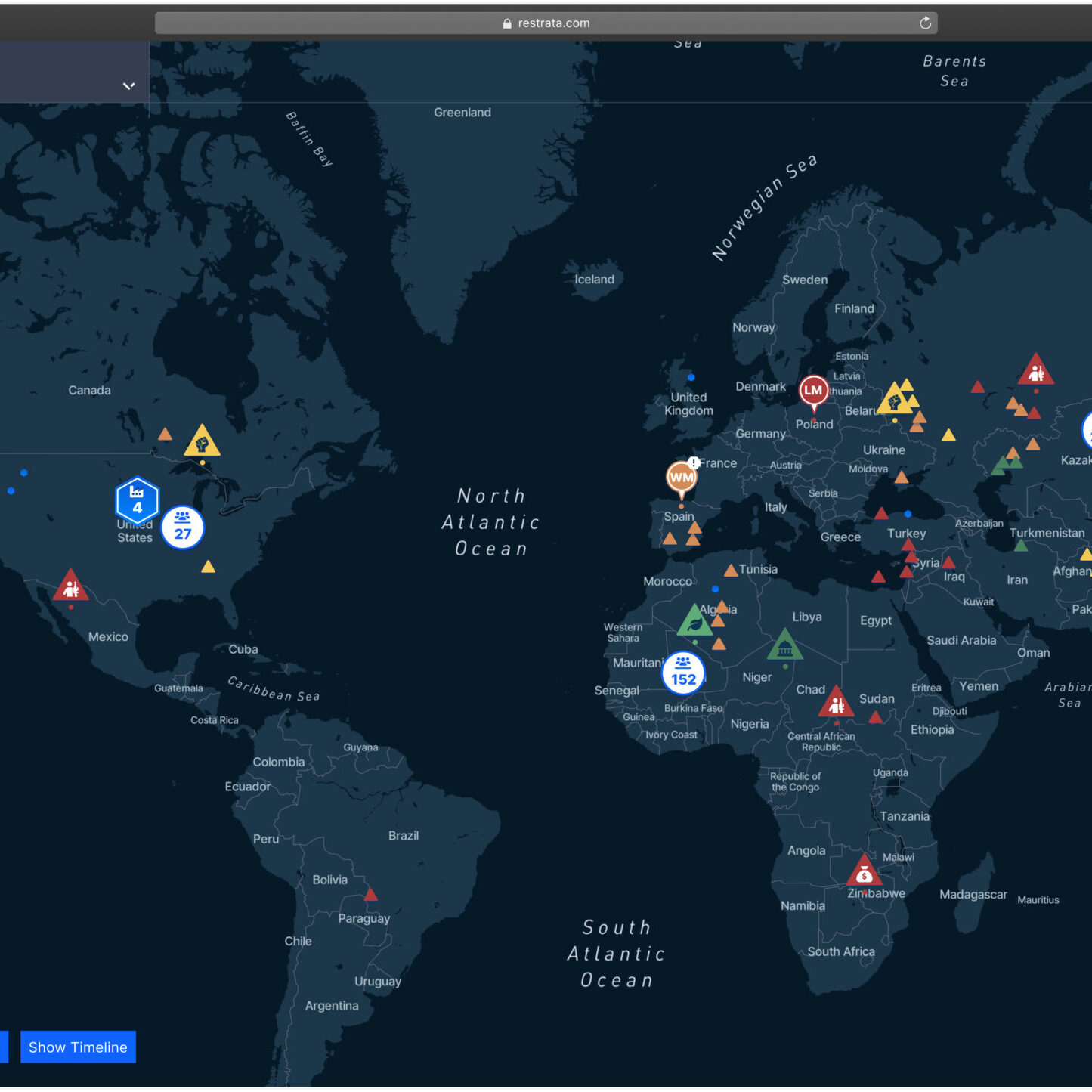Click the alert badge on the WM pin
1092x1092 pixels.
tap(693, 462)
